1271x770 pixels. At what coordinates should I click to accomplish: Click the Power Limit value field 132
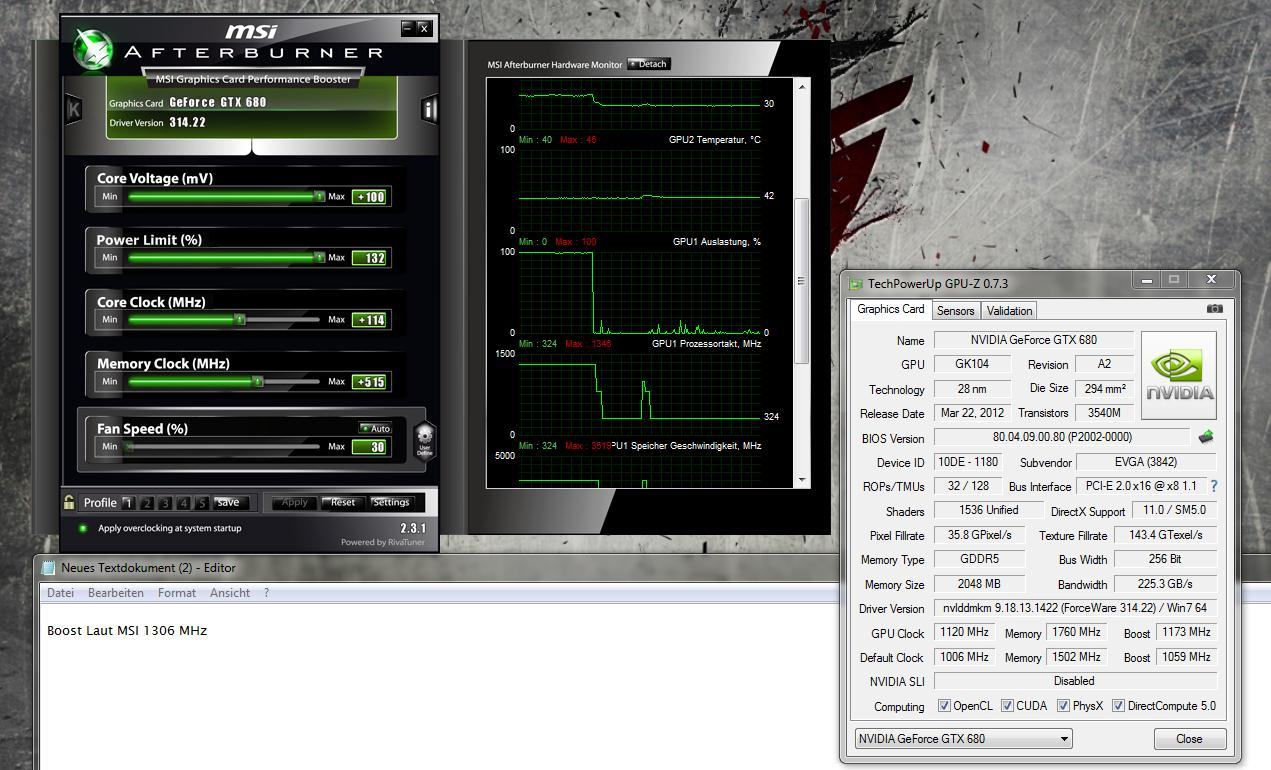coord(370,258)
